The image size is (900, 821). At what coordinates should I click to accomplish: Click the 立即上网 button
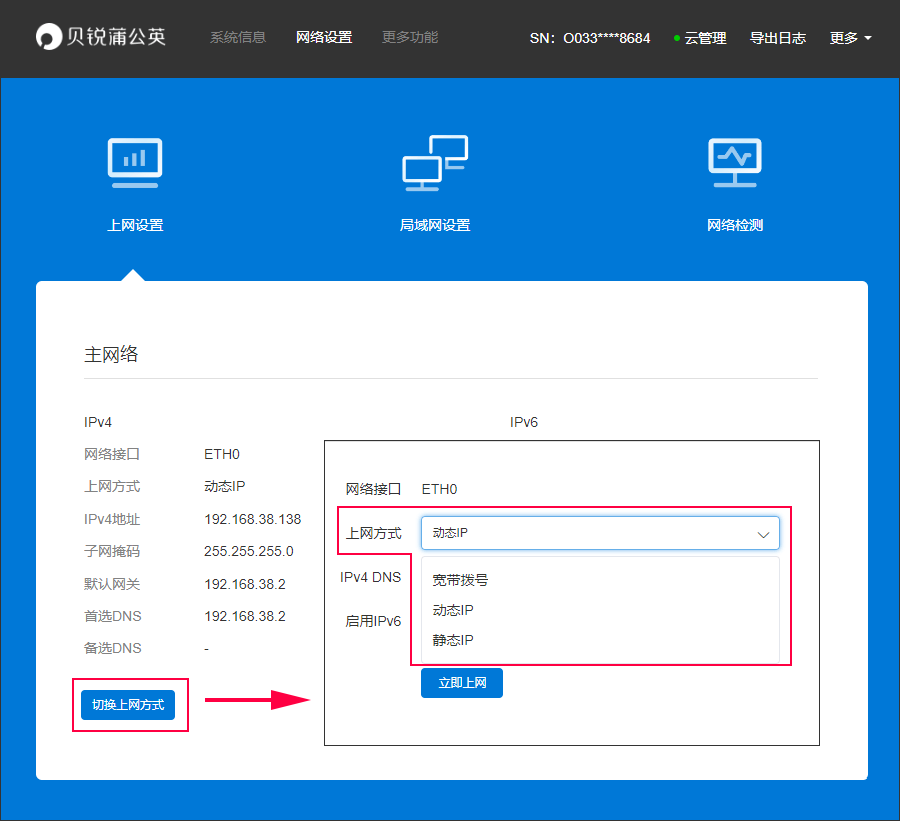pyautogui.click(x=461, y=683)
